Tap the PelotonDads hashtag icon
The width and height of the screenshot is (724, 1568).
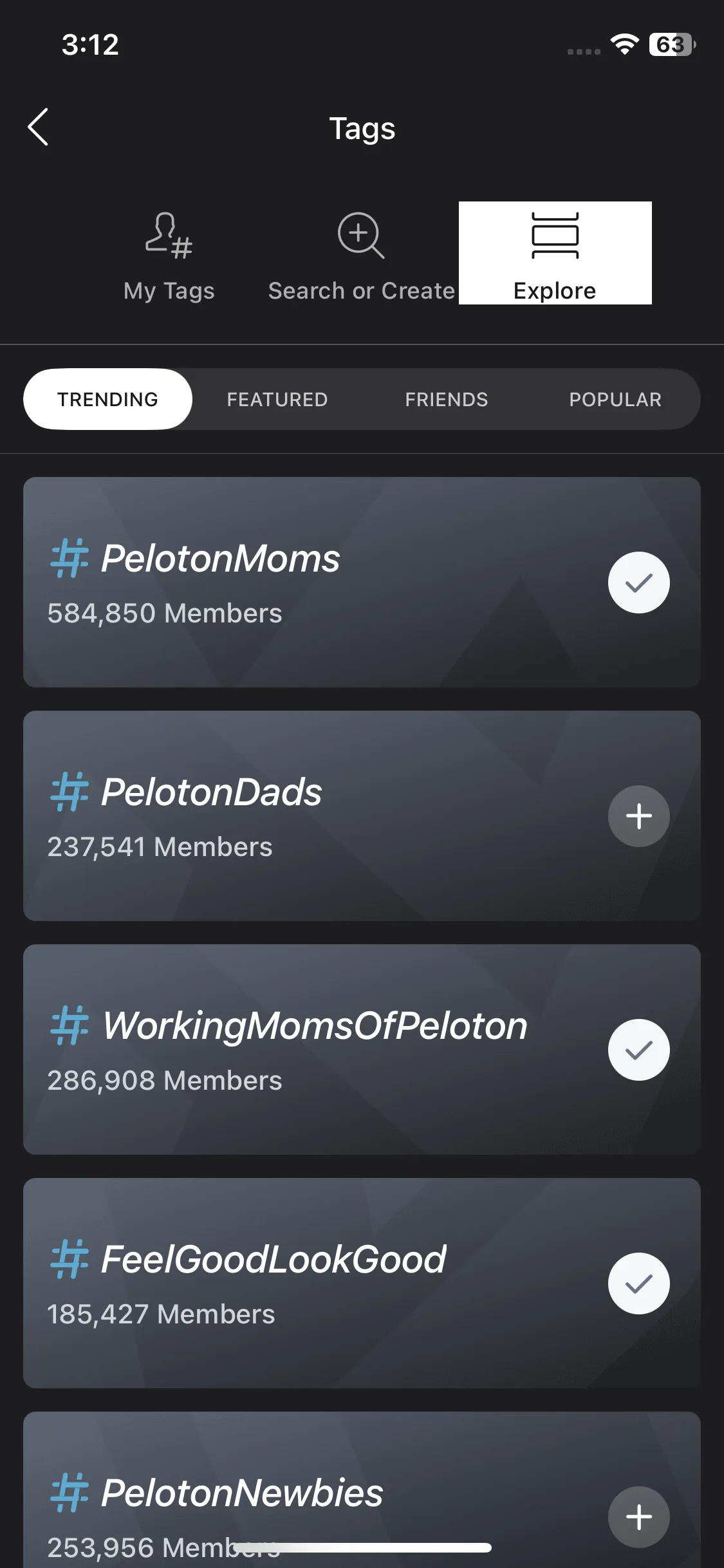click(x=69, y=792)
